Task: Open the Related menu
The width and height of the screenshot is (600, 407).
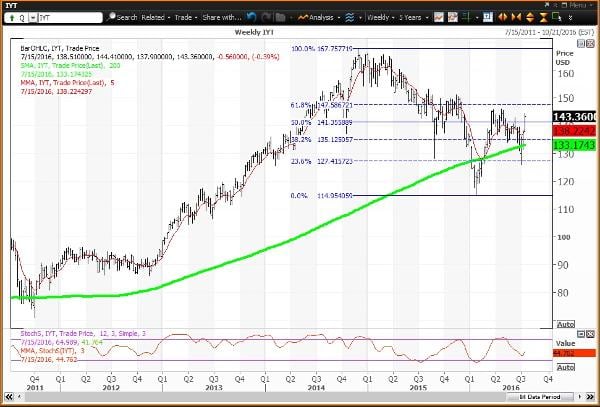Action: [155, 18]
